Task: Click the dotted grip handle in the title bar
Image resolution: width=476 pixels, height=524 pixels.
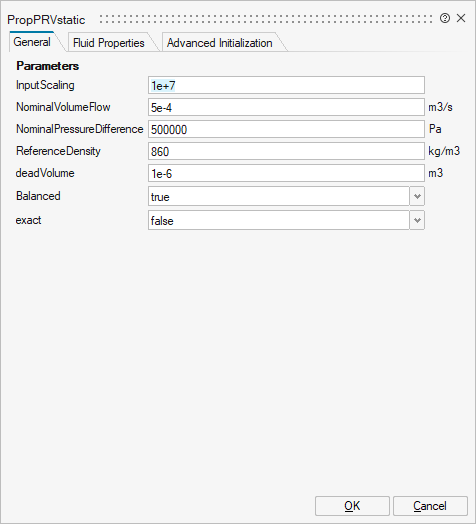Action: coord(266,19)
